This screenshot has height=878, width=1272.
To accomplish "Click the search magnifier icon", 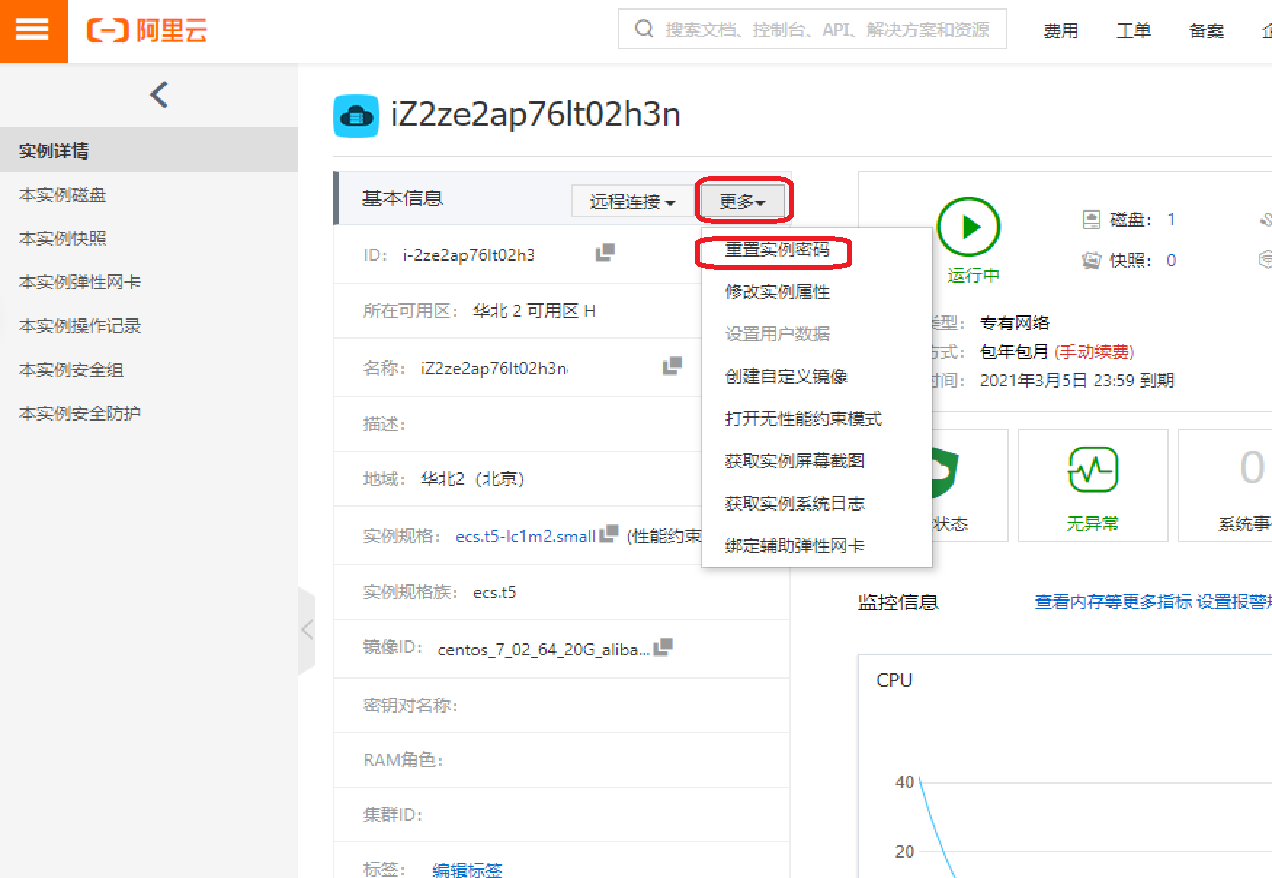I will tap(643, 29).
